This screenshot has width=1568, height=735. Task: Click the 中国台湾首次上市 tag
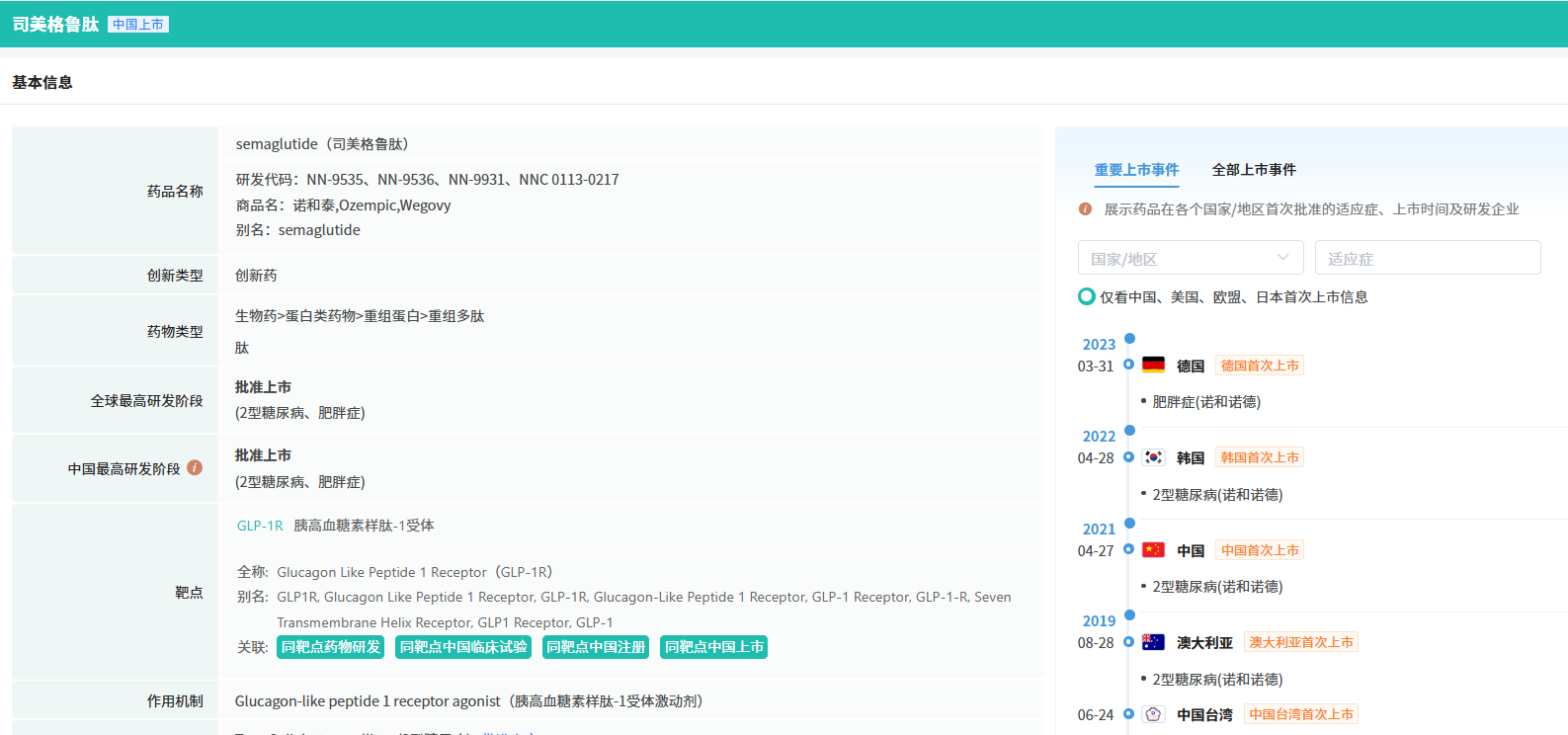tap(1301, 714)
